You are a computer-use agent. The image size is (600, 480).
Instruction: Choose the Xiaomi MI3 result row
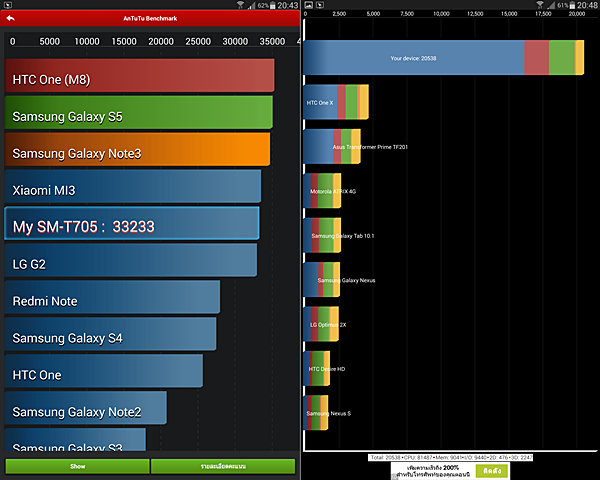click(132, 189)
